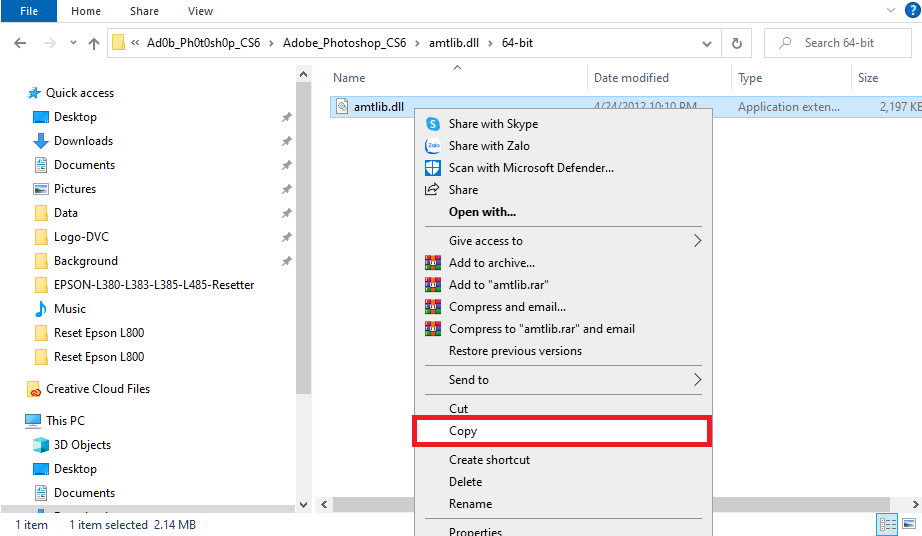Screen dimensions: 922x536
Task: Select Create shortcut
Action: 489,460
